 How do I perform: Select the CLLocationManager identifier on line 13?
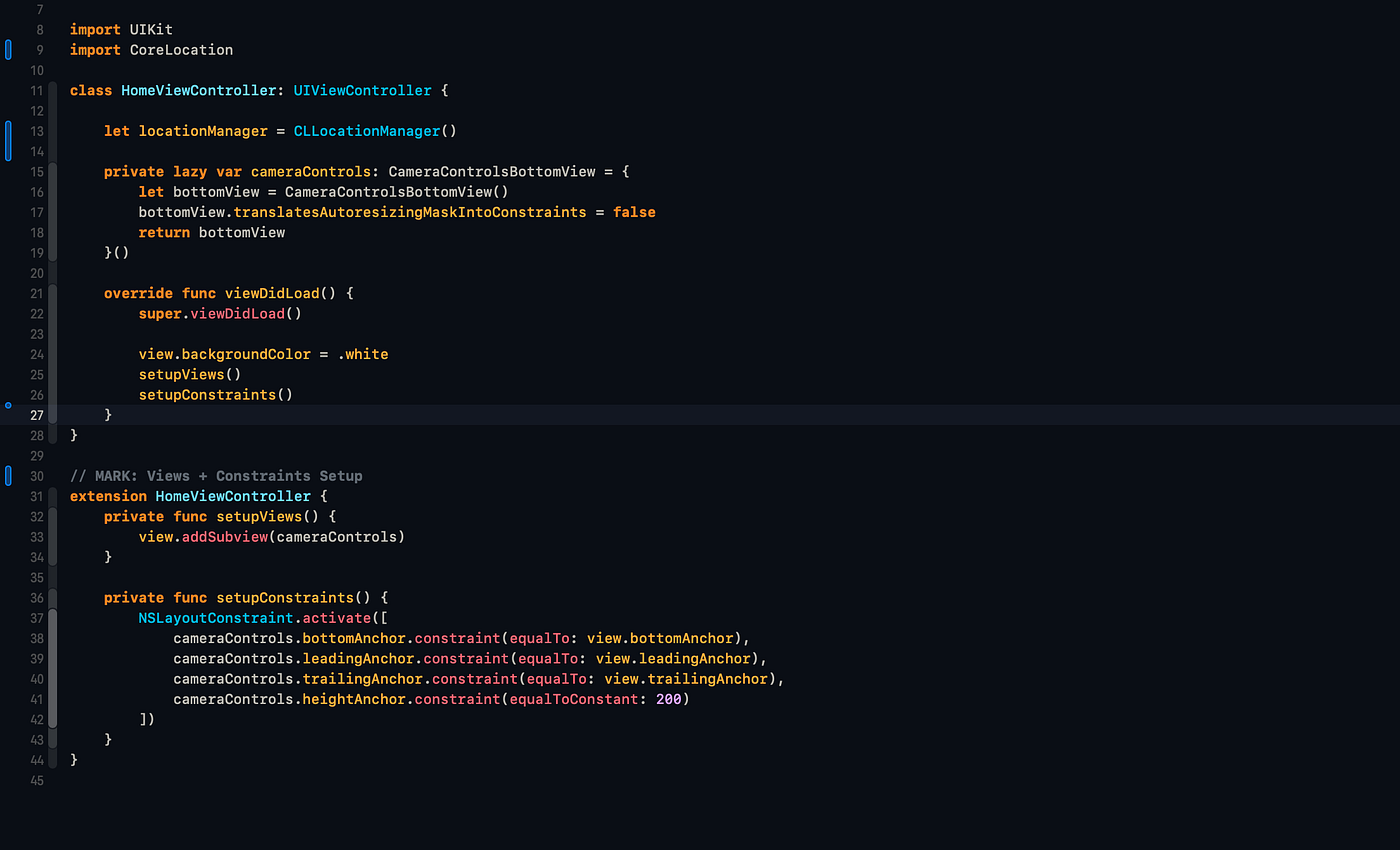coord(366,131)
